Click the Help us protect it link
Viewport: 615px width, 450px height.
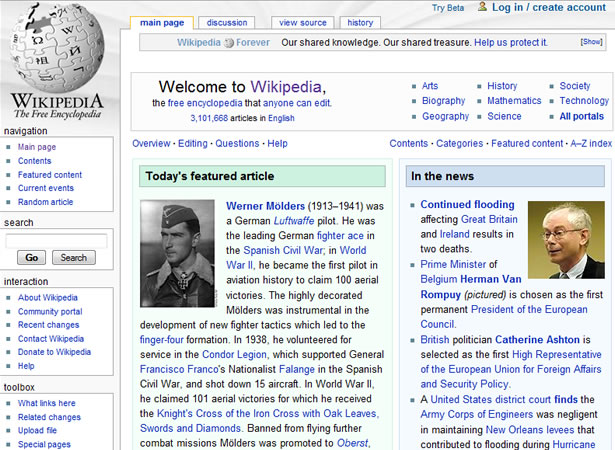(x=510, y=42)
